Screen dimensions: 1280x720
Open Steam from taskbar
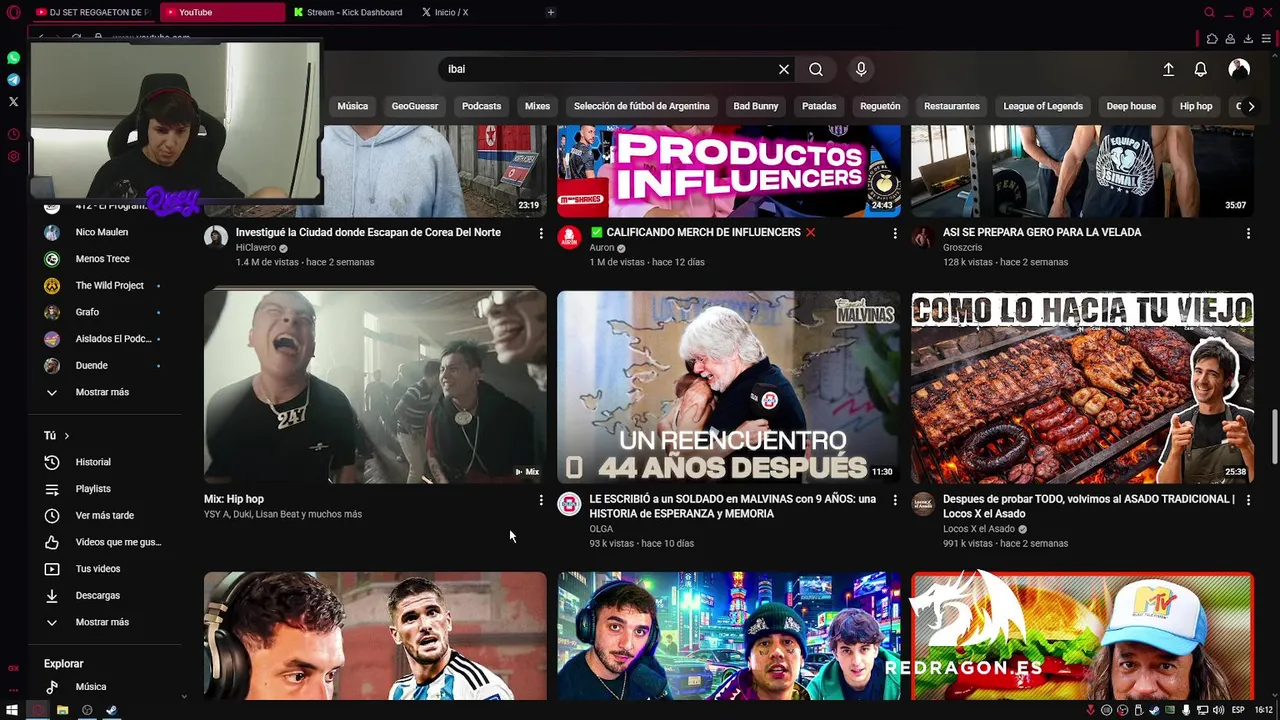(111, 710)
